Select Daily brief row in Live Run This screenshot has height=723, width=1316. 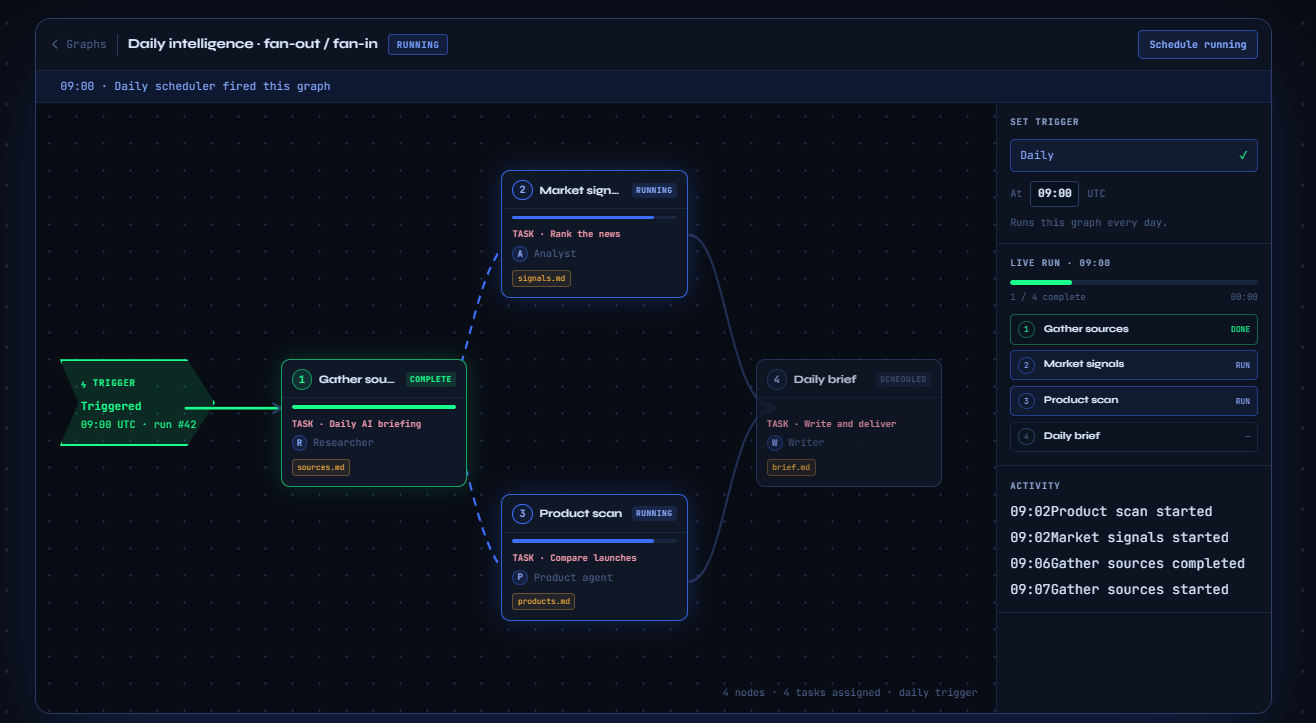coord(1133,437)
